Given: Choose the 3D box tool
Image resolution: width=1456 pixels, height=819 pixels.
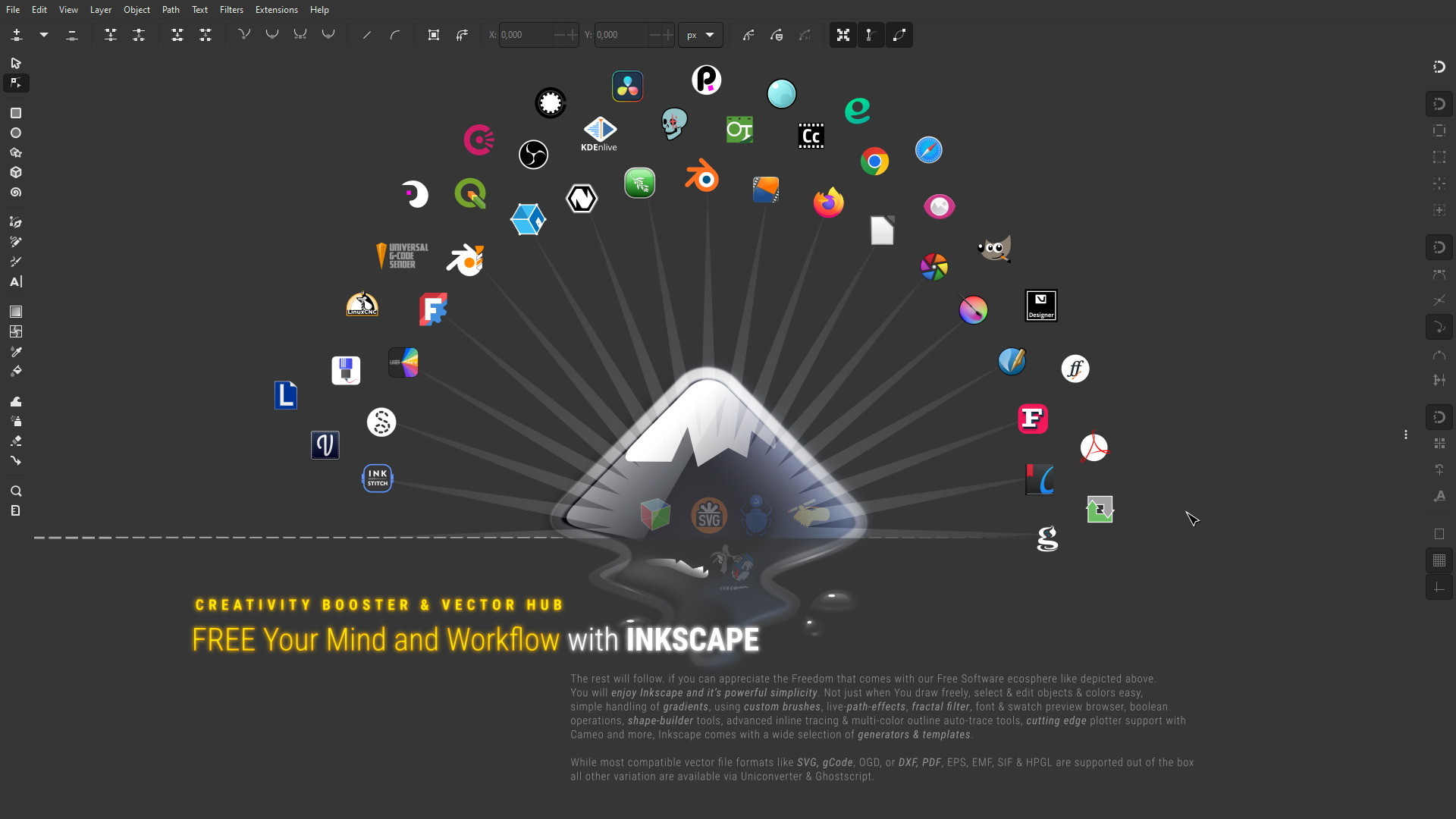Looking at the screenshot, I should coord(16,172).
